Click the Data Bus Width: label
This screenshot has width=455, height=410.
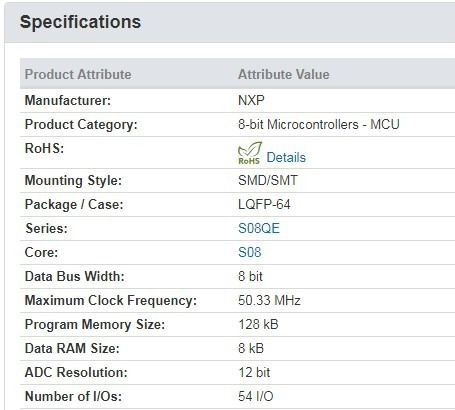pos(75,276)
